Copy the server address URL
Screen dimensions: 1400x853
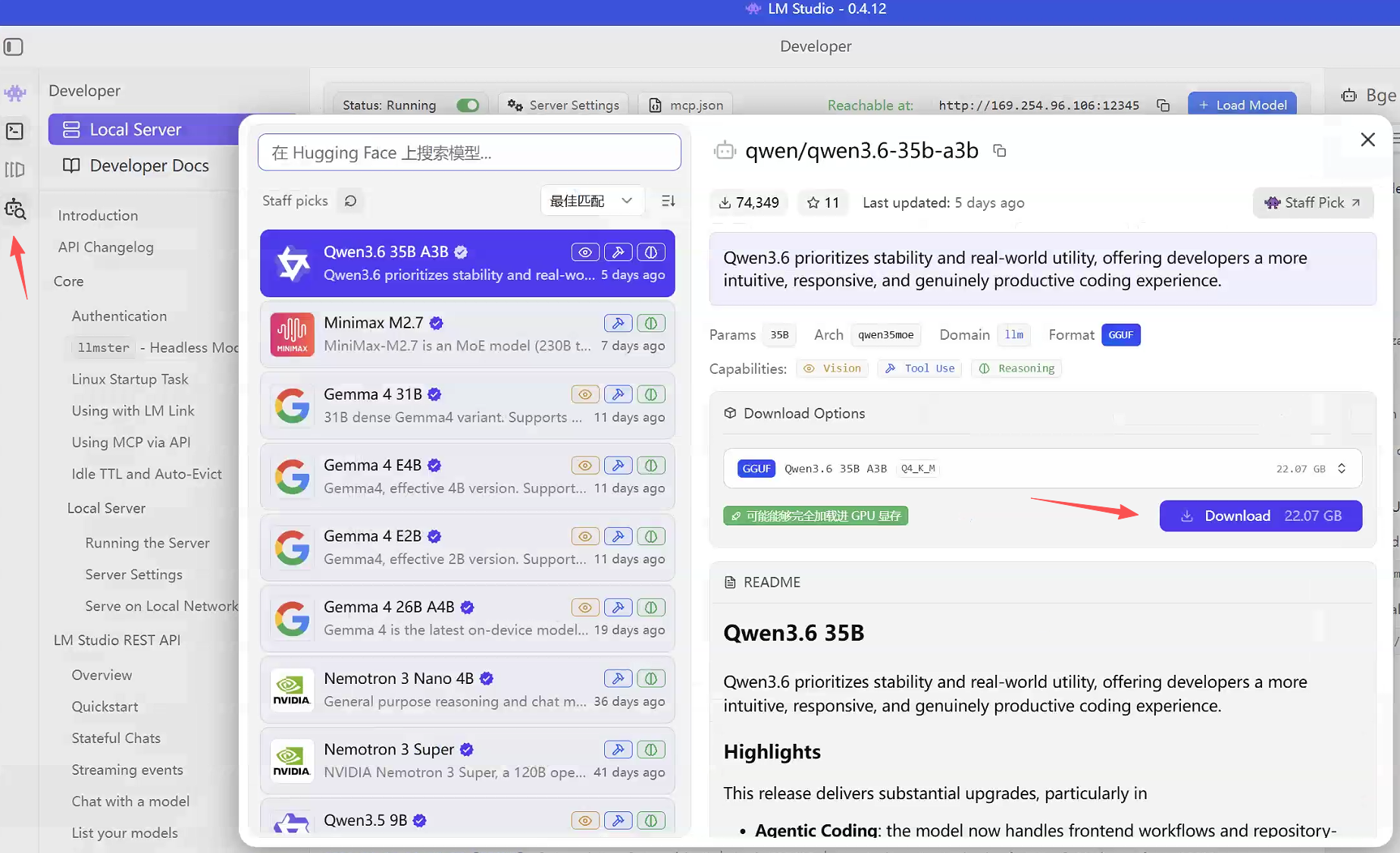[1164, 105]
